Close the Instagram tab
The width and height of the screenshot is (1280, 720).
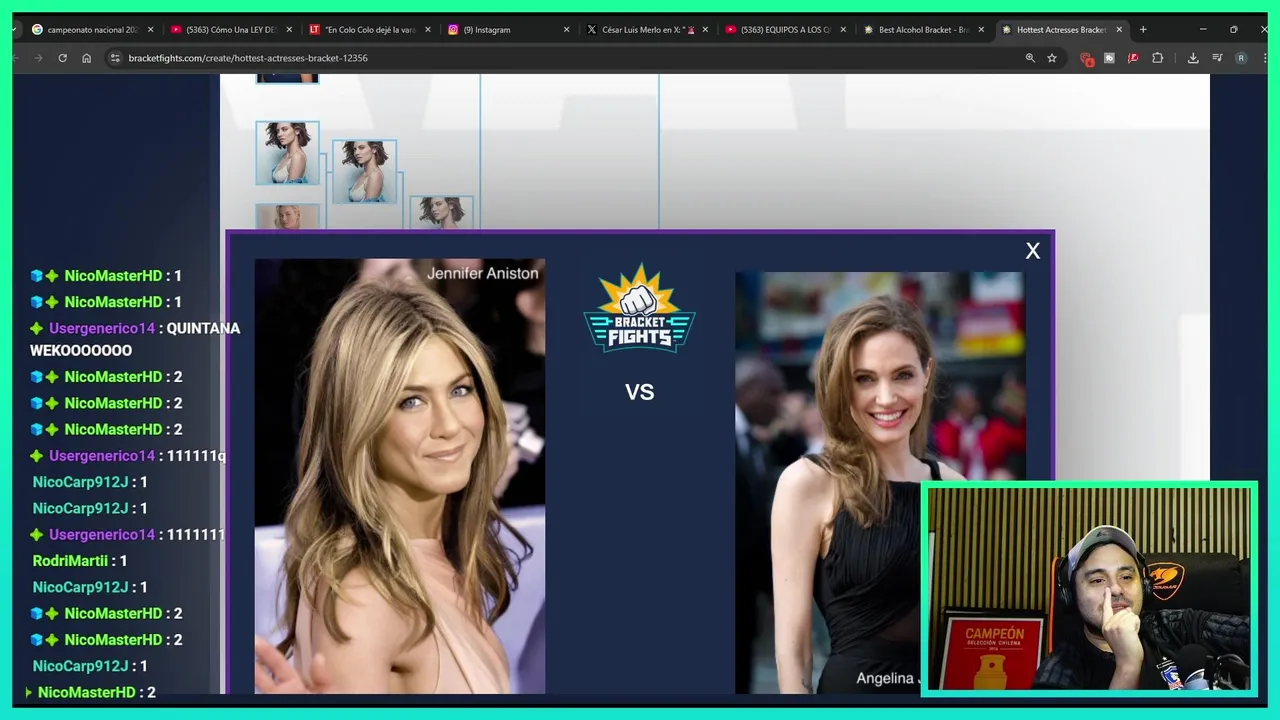coord(566,30)
